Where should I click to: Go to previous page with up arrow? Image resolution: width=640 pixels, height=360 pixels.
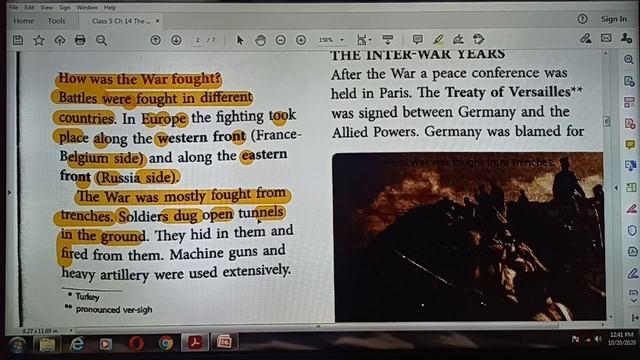click(155, 40)
